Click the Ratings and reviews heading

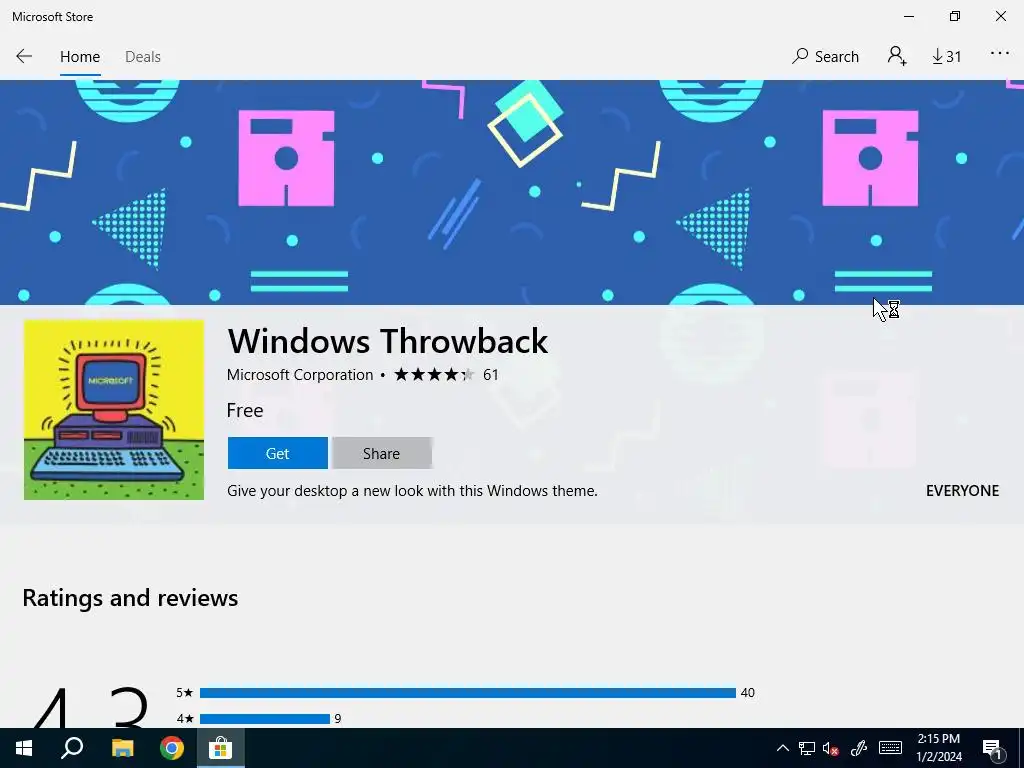130,598
